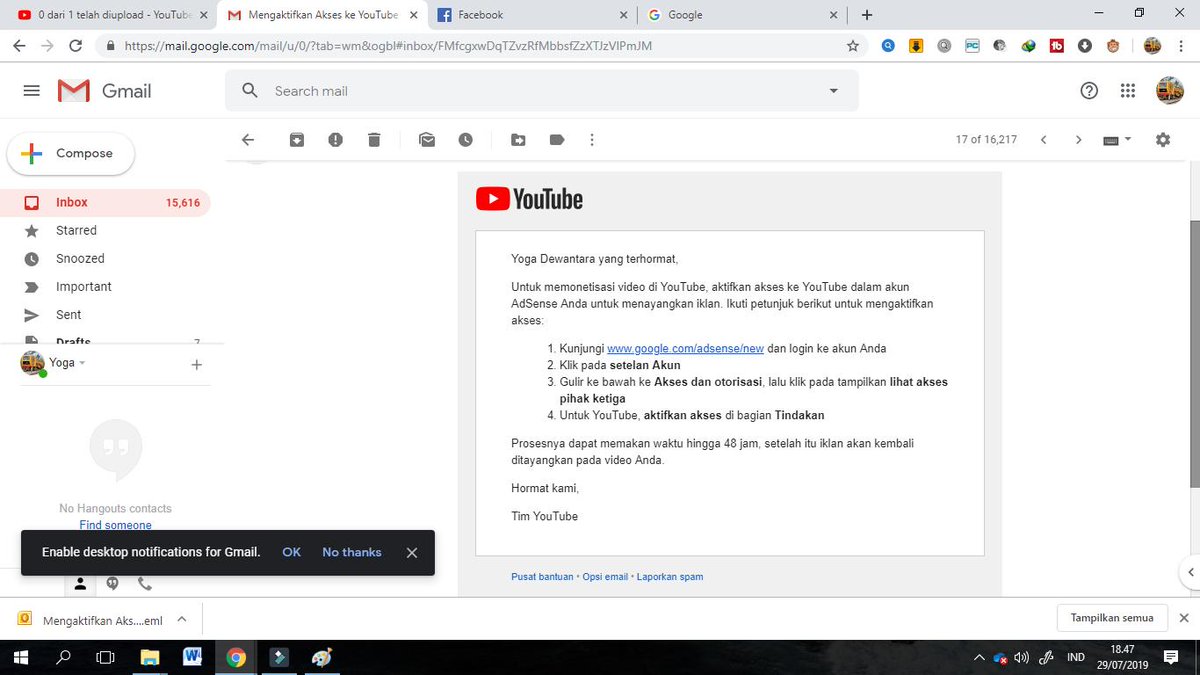The width and height of the screenshot is (1200, 675).
Task: Reload the page
Action: pos(76,46)
